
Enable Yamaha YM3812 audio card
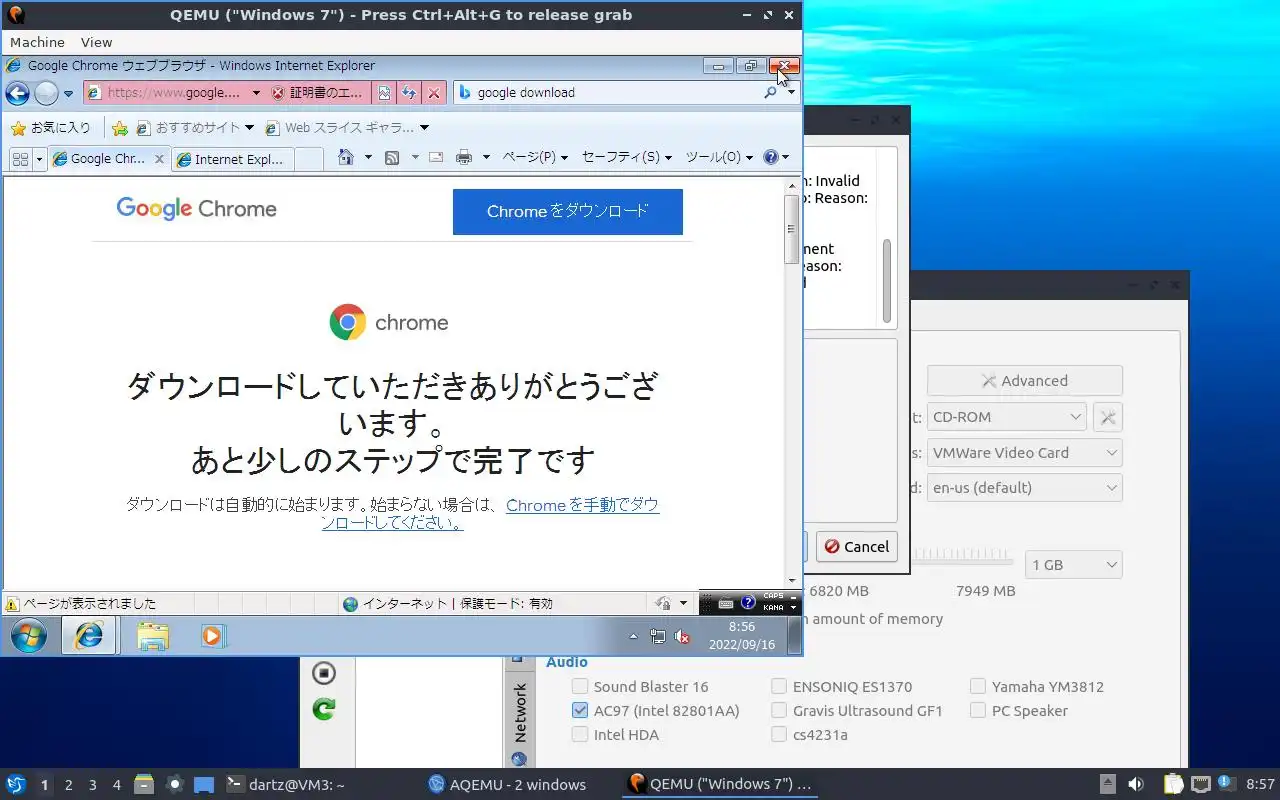(978, 686)
